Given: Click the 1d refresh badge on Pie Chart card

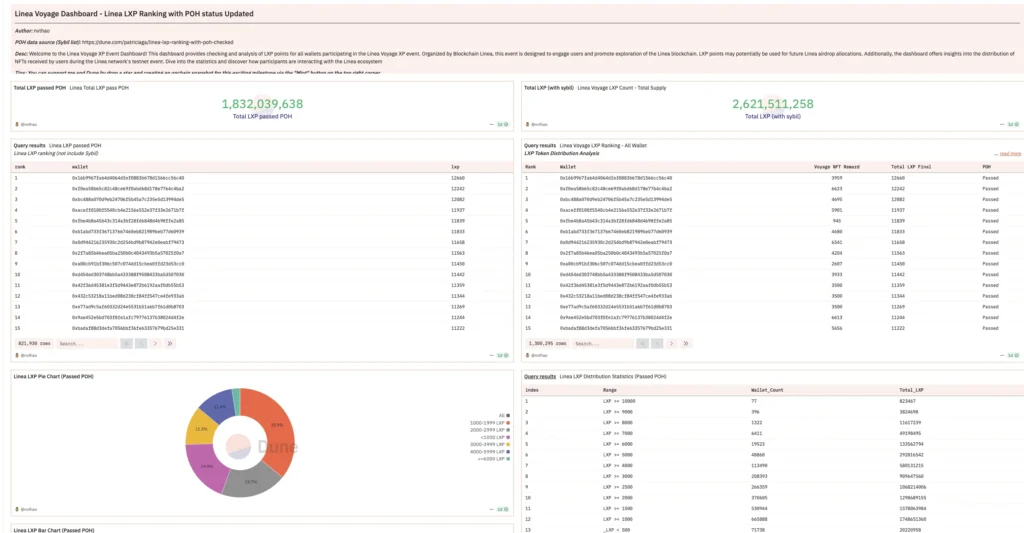Looking at the screenshot, I should tap(502, 509).
